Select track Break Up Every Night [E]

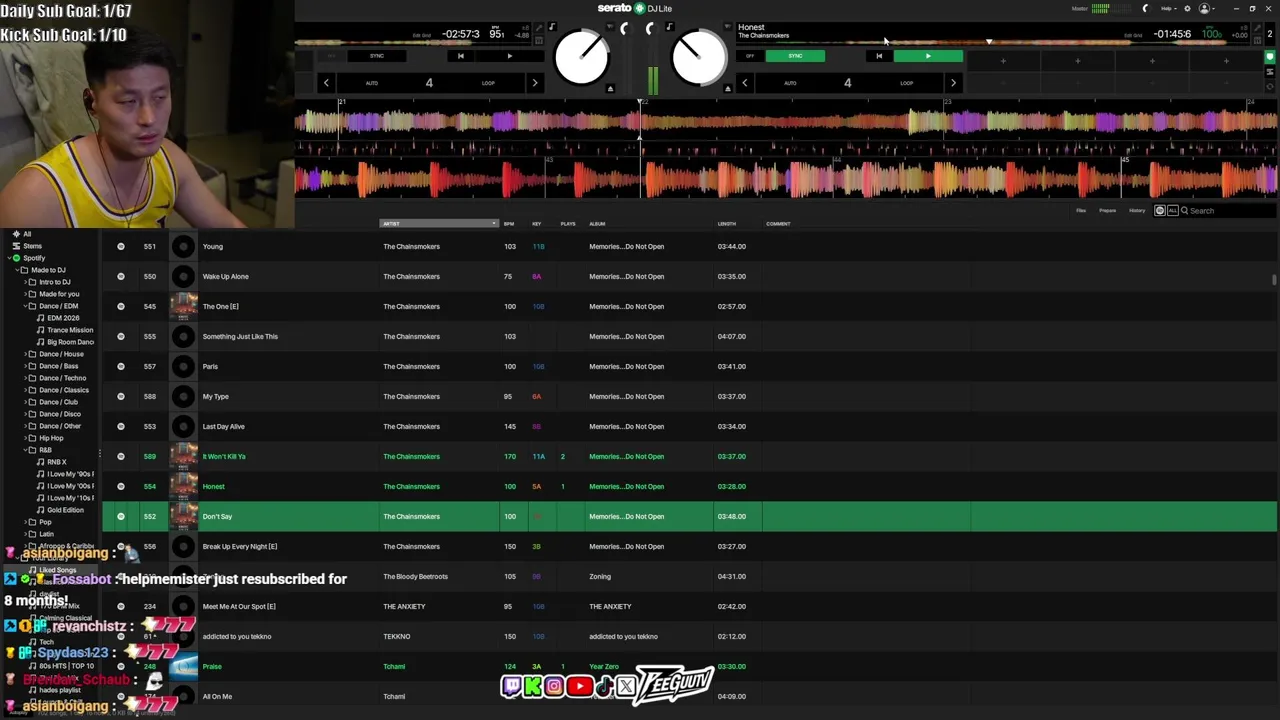240,546
